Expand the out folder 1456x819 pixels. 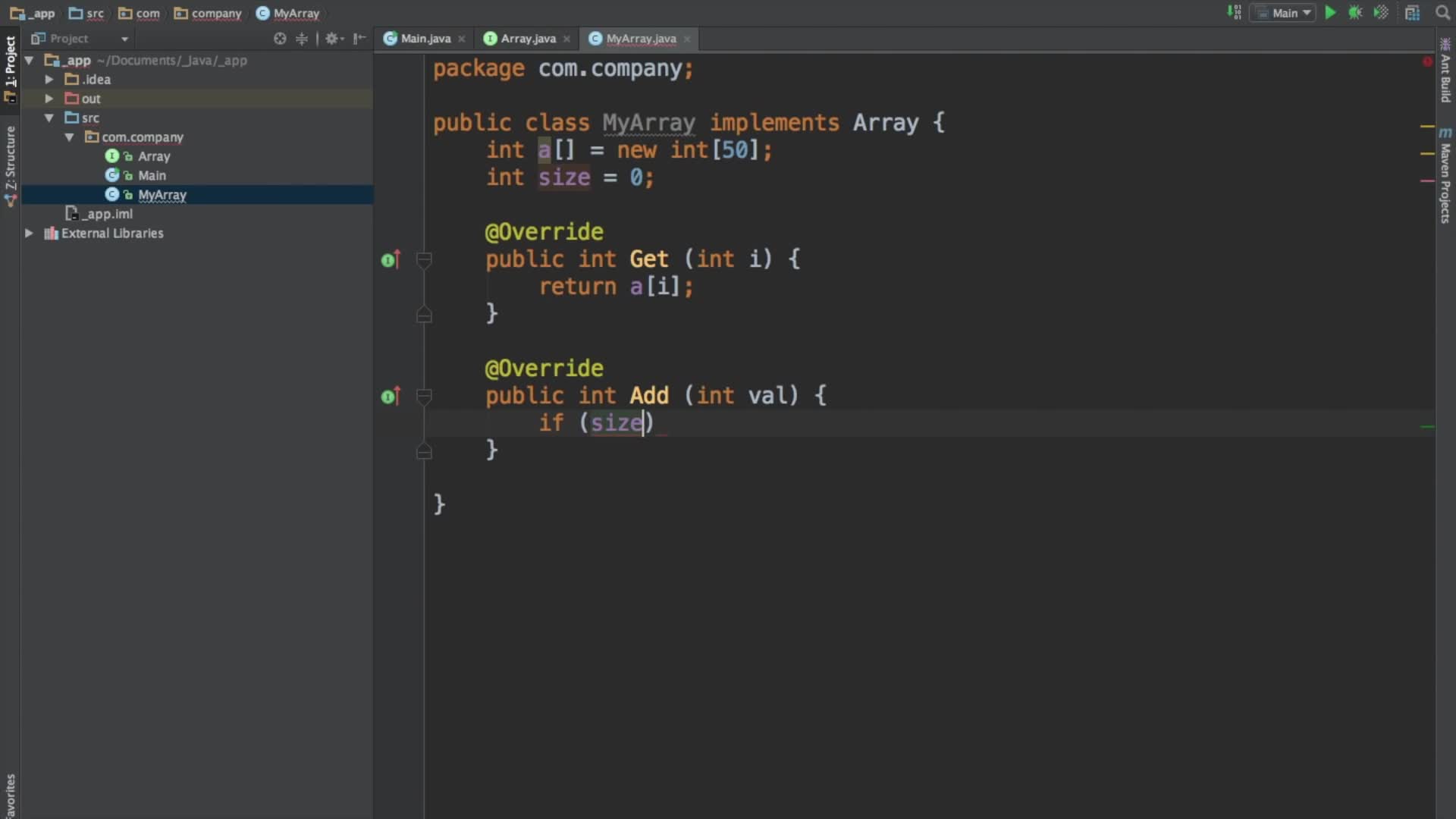49,99
